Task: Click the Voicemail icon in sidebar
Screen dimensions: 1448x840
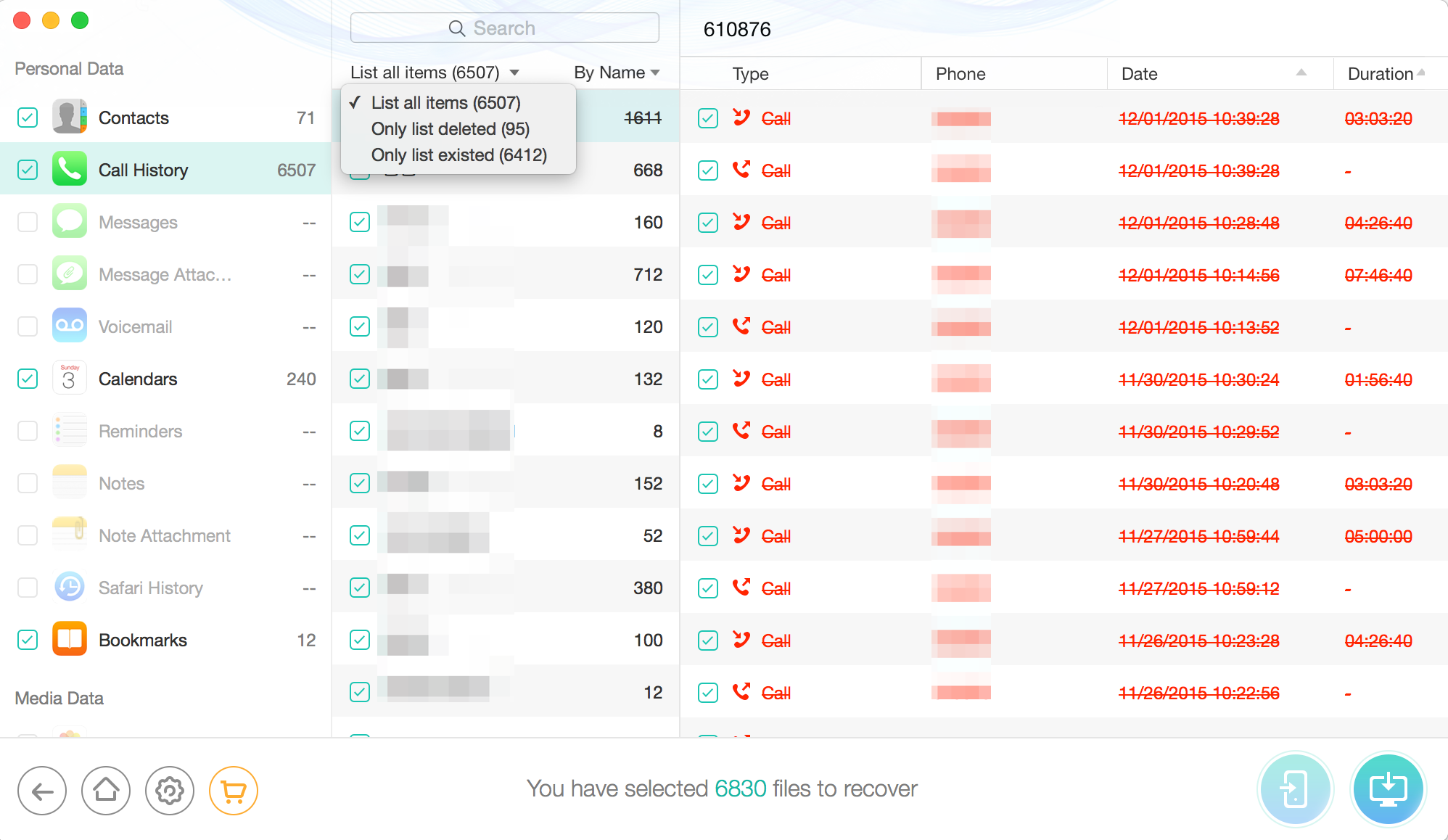Action: 70,326
